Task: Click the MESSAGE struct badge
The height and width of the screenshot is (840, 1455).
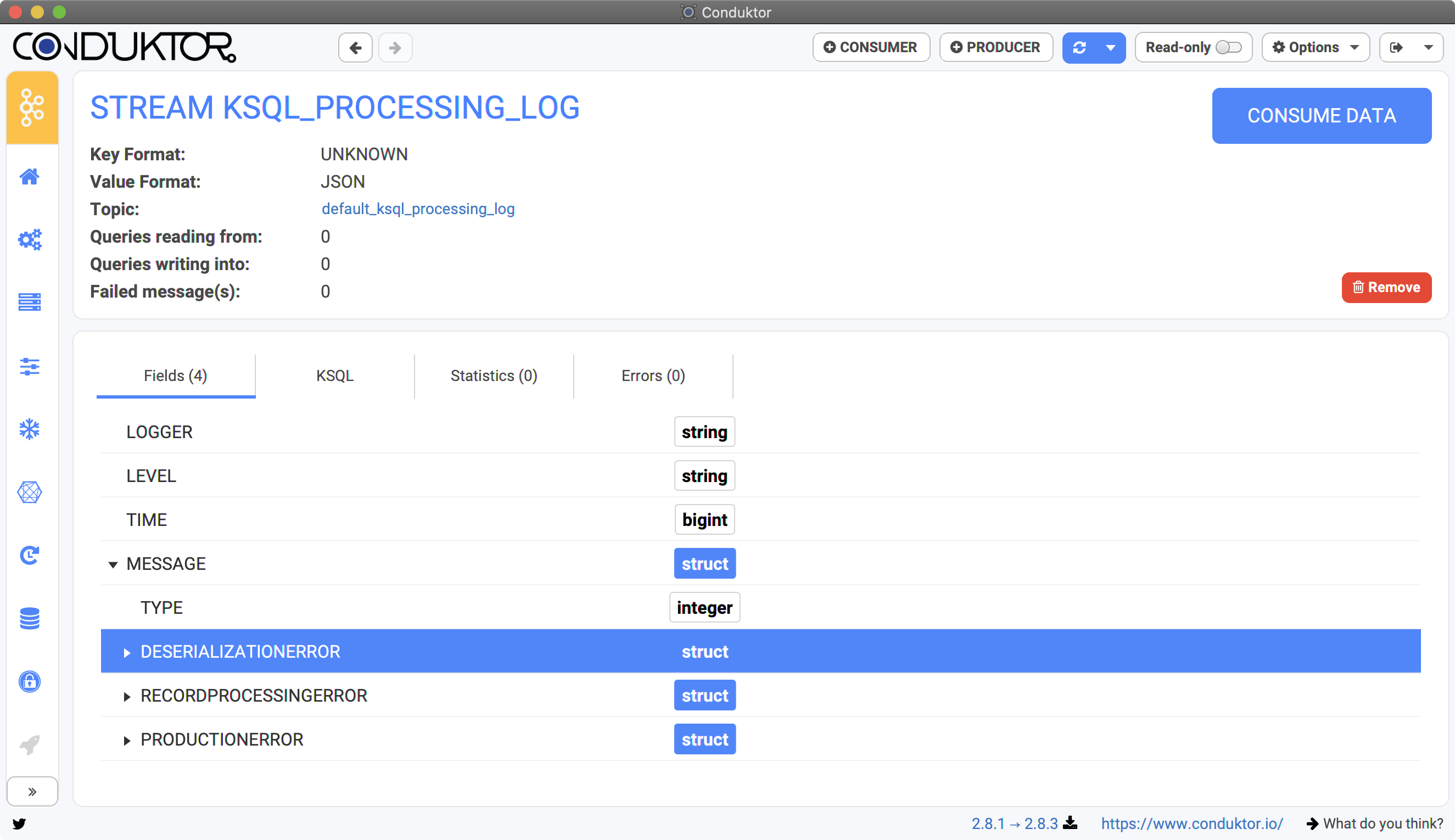Action: pos(704,564)
